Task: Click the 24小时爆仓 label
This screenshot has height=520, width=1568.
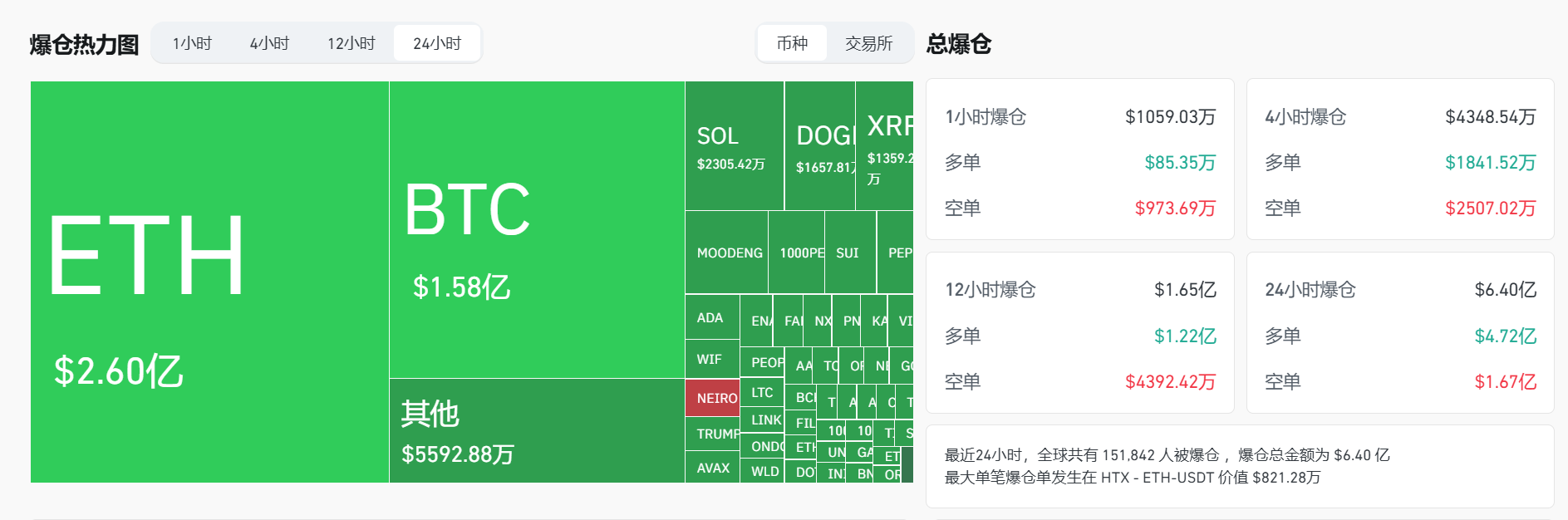Action: pyautogui.click(x=1310, y=290)
